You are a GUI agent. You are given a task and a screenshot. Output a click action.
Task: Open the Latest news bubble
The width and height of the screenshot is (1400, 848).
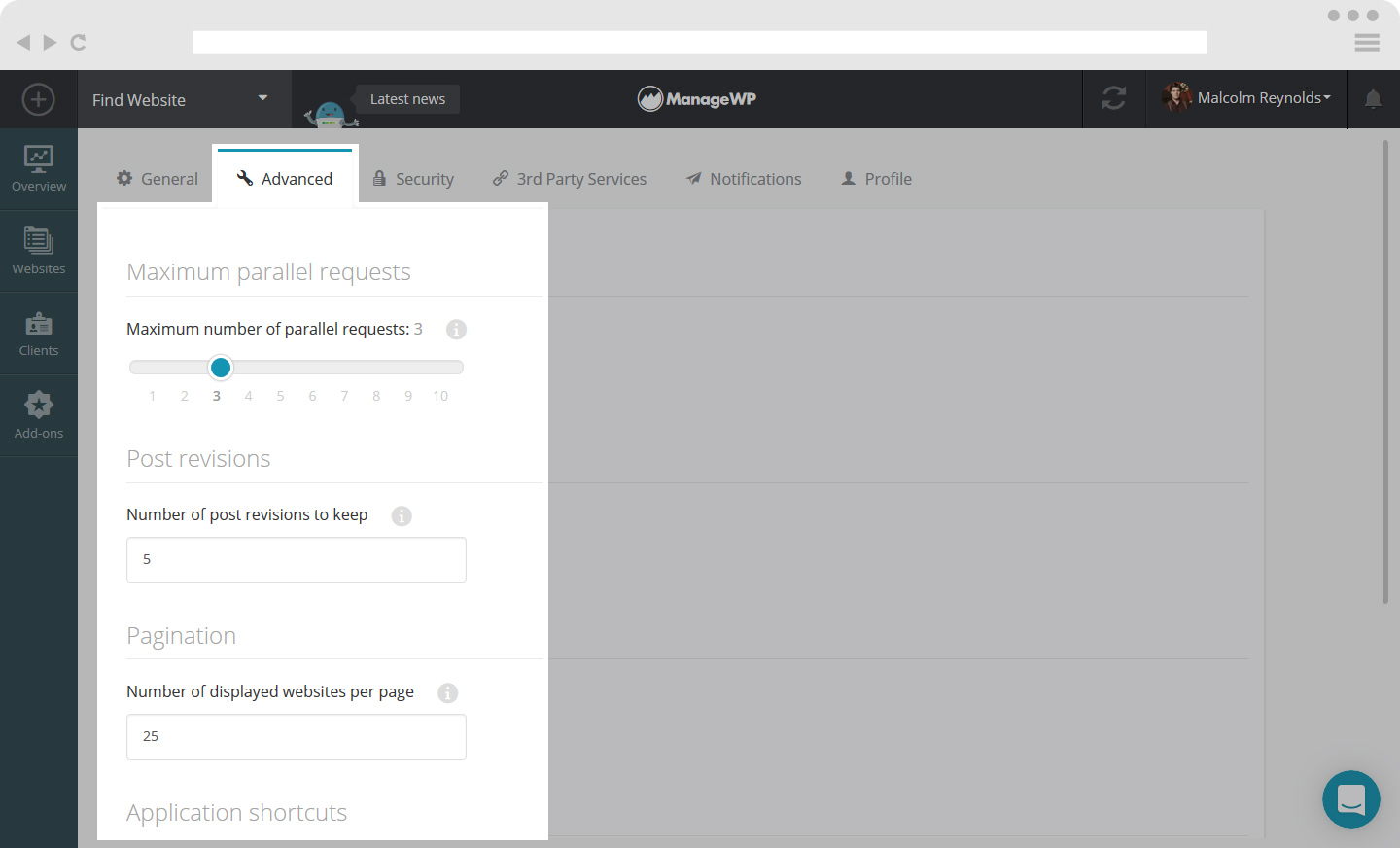(x=407, y=99)
